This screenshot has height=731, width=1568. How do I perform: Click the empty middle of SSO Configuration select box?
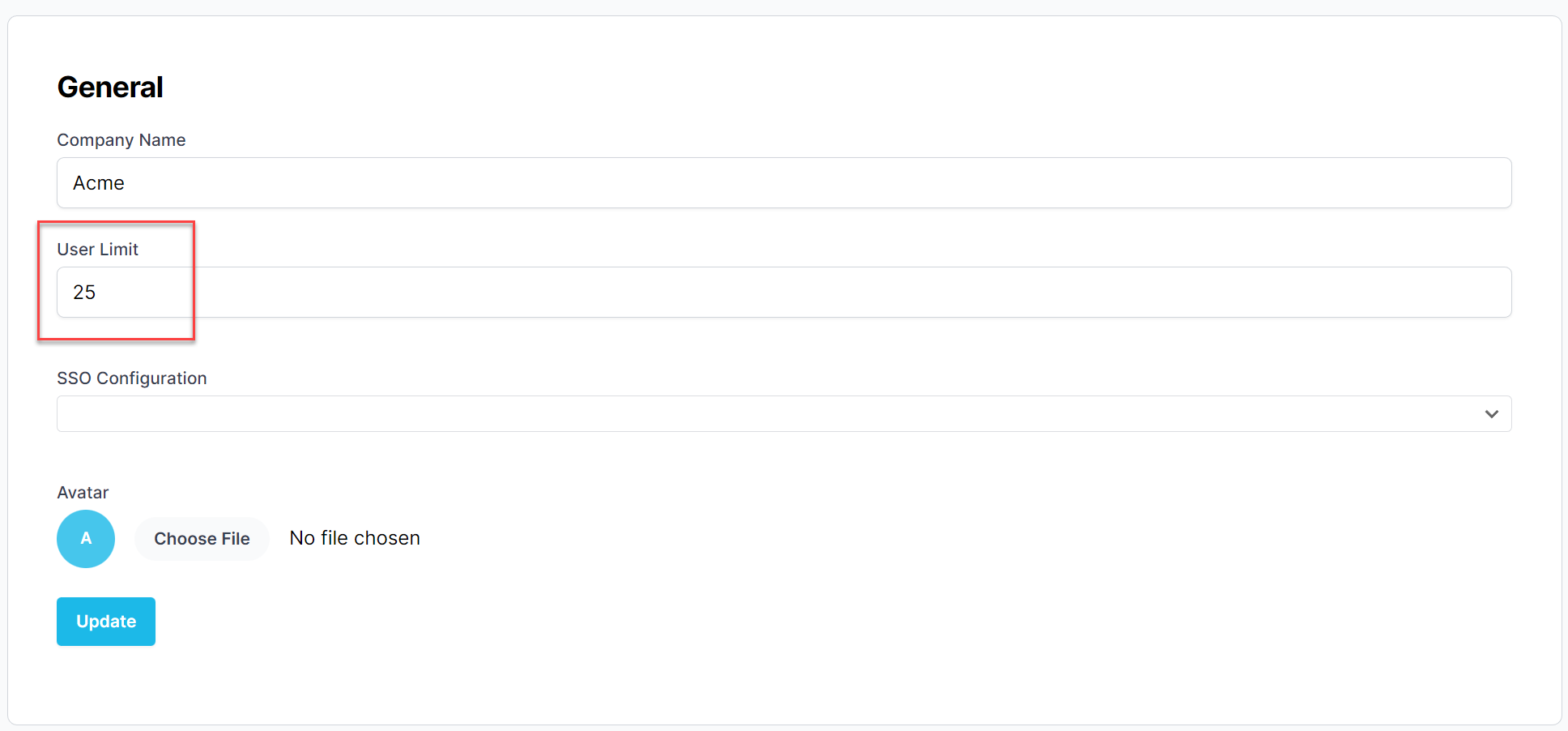click(x=784, y=414)
